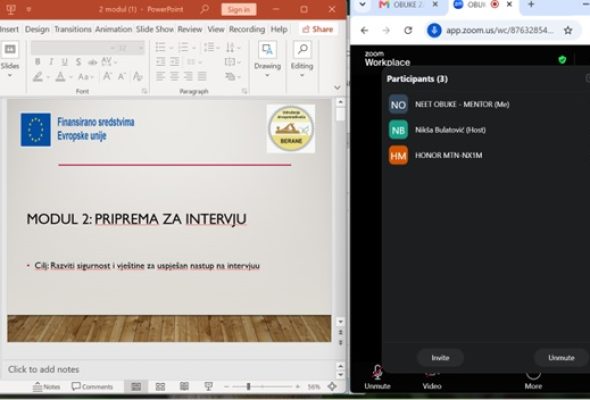Click Unmute button in Participants panel
The height and width of the screenshot is (400, 590).
click(561, 357)
